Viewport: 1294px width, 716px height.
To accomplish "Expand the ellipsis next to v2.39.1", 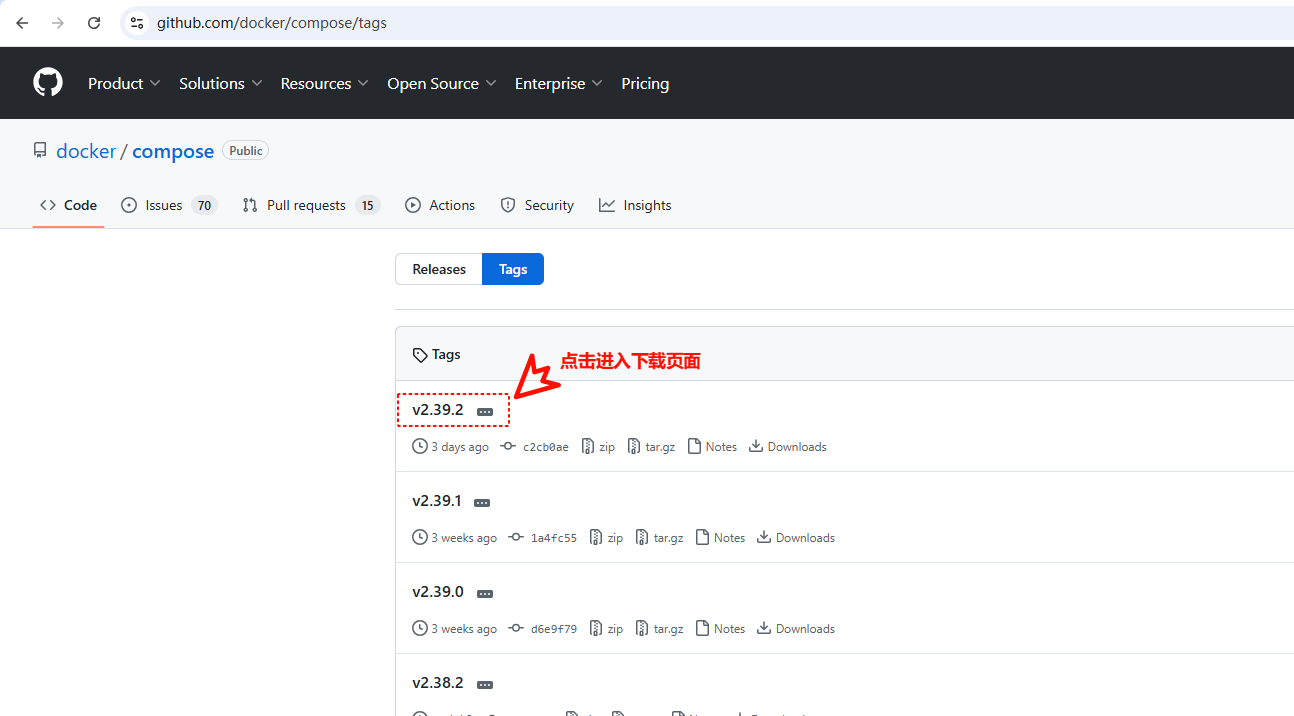I will point(482,503).
